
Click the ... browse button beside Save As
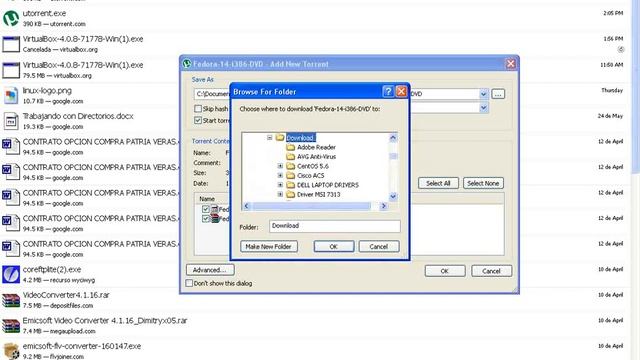(498, 94)
